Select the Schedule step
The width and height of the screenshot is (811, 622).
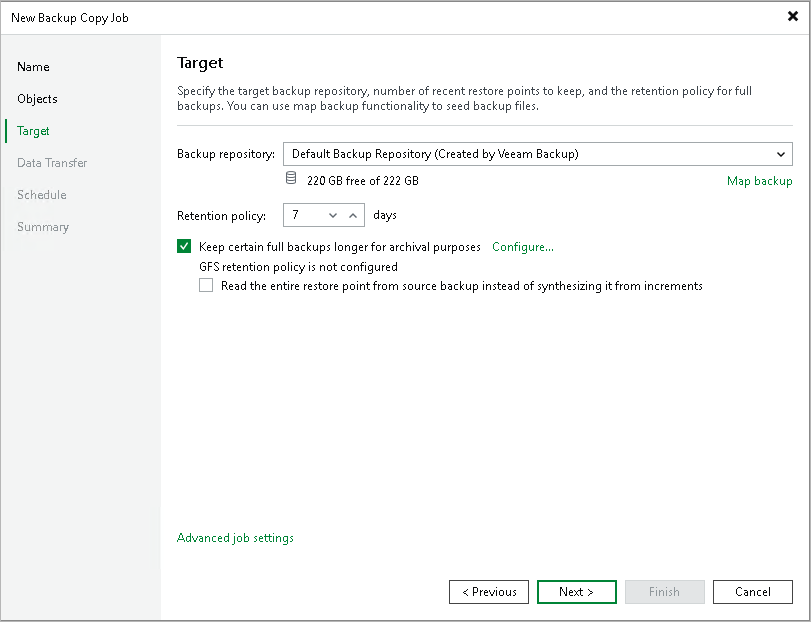[41, 195]
